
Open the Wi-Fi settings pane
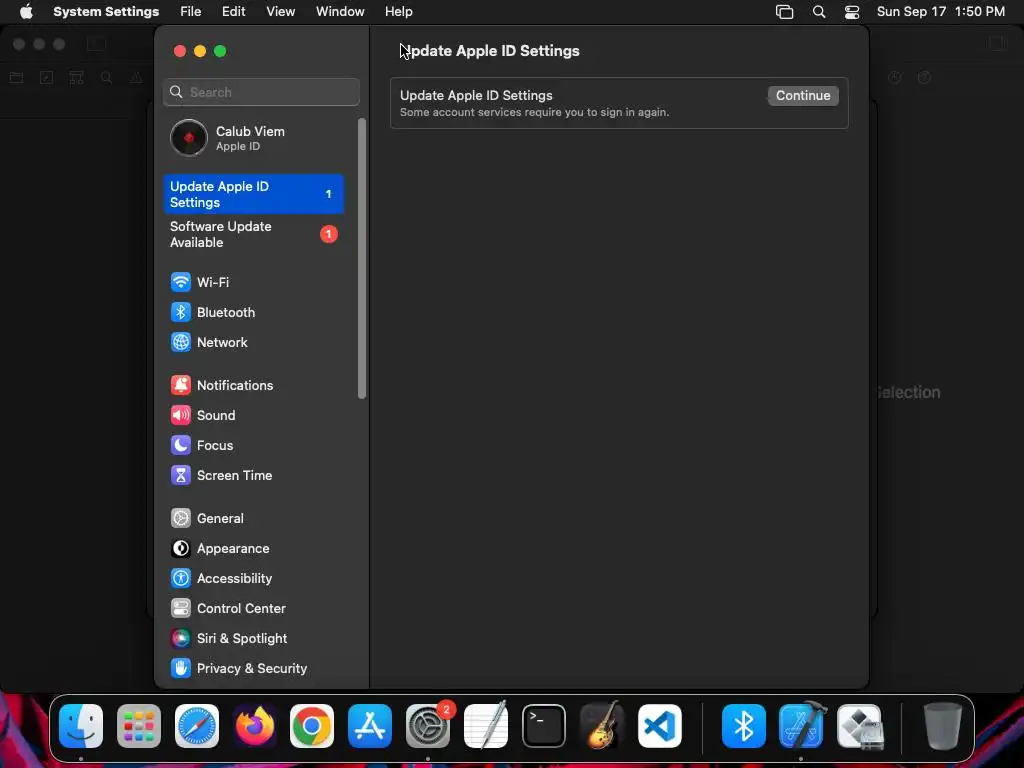[253, 282]
